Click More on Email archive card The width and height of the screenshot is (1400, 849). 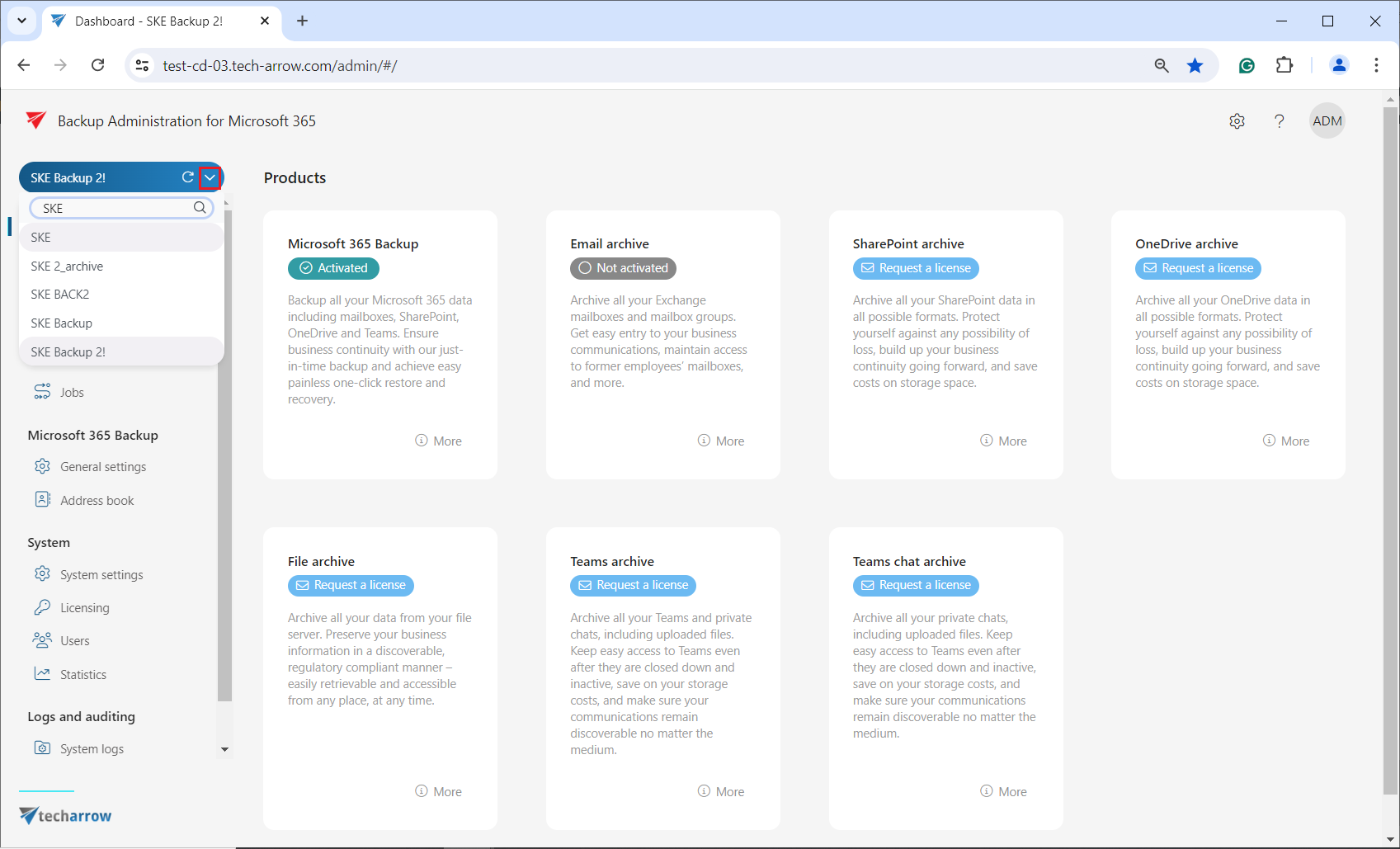721,441
